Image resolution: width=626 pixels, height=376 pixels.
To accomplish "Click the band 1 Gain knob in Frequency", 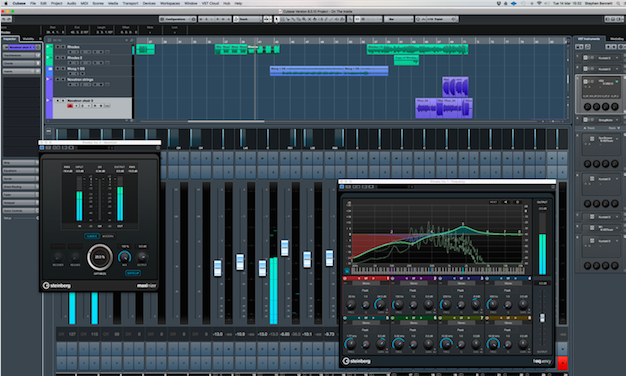I will 380,305.
